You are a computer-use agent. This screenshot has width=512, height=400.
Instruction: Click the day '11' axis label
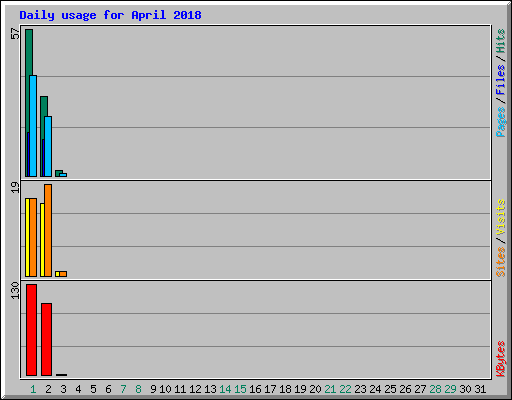tap(180, 389)
